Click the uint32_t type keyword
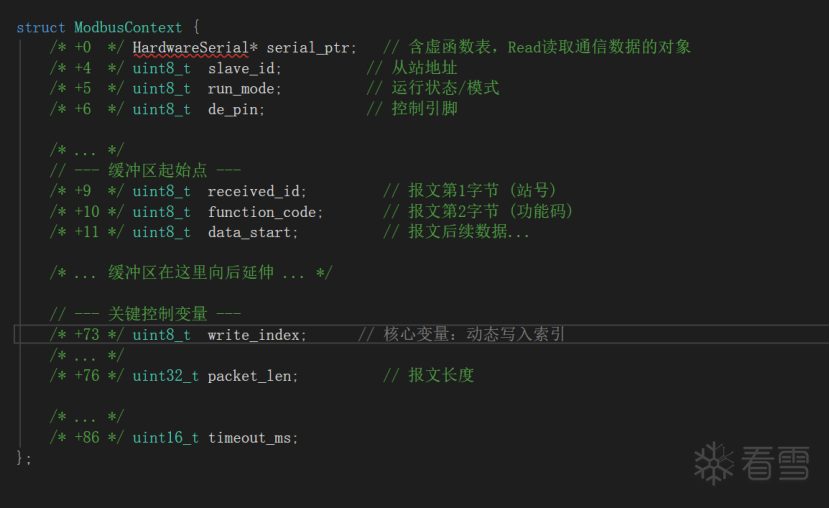 point(165,375)
